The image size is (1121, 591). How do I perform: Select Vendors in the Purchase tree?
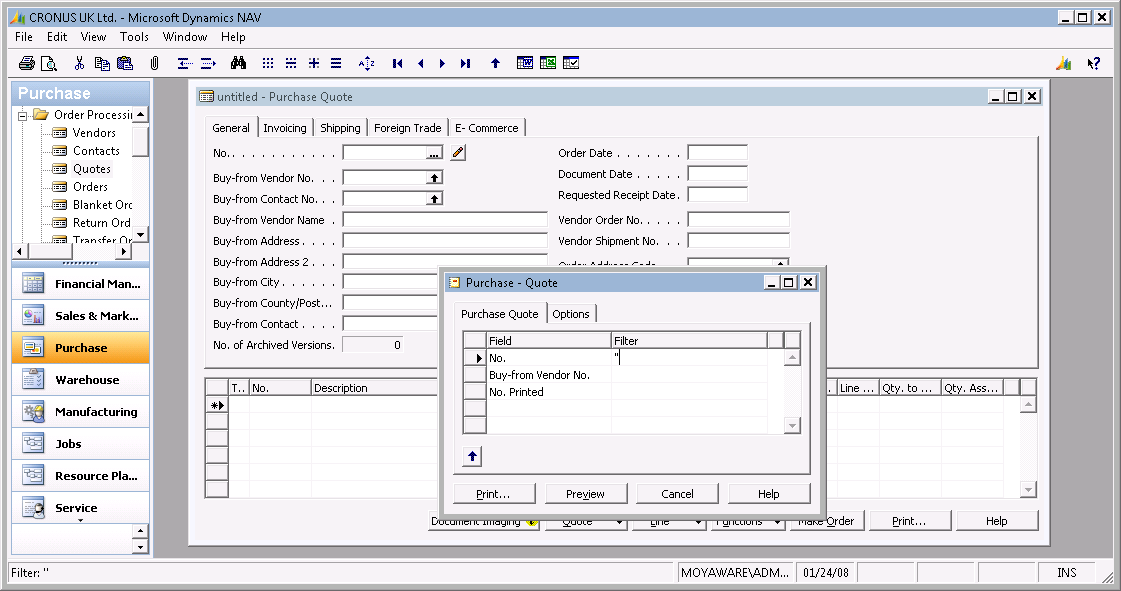pyautogui.click(x=94, y=133)
